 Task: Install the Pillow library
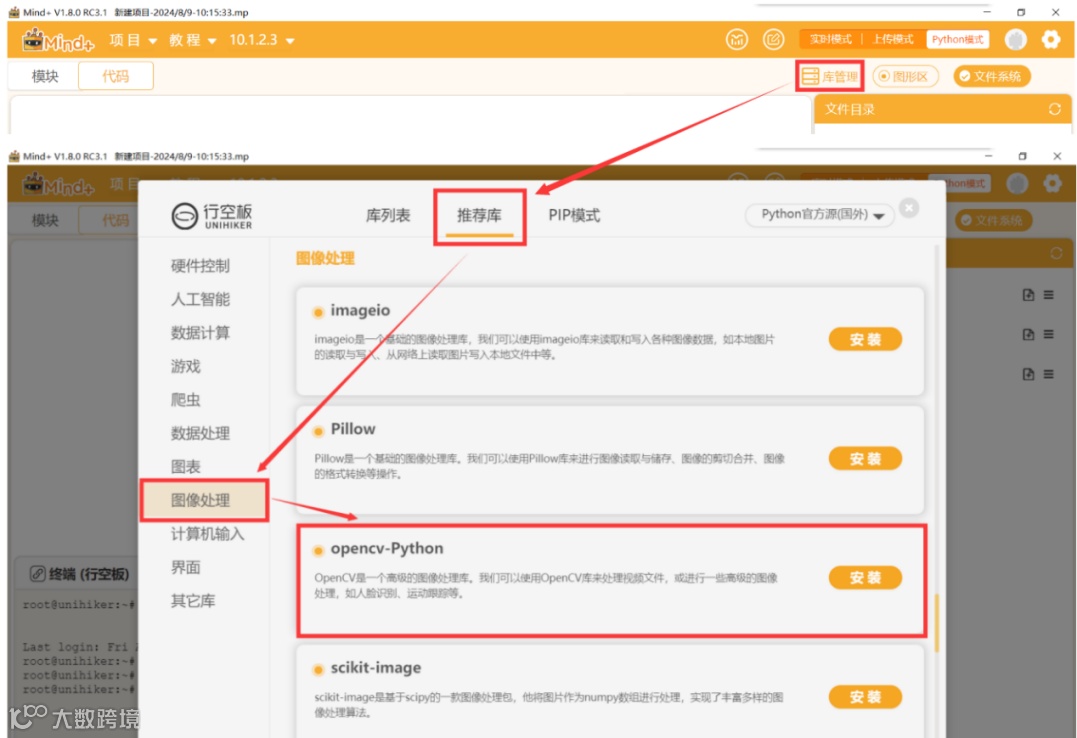(x=865, y=458)
